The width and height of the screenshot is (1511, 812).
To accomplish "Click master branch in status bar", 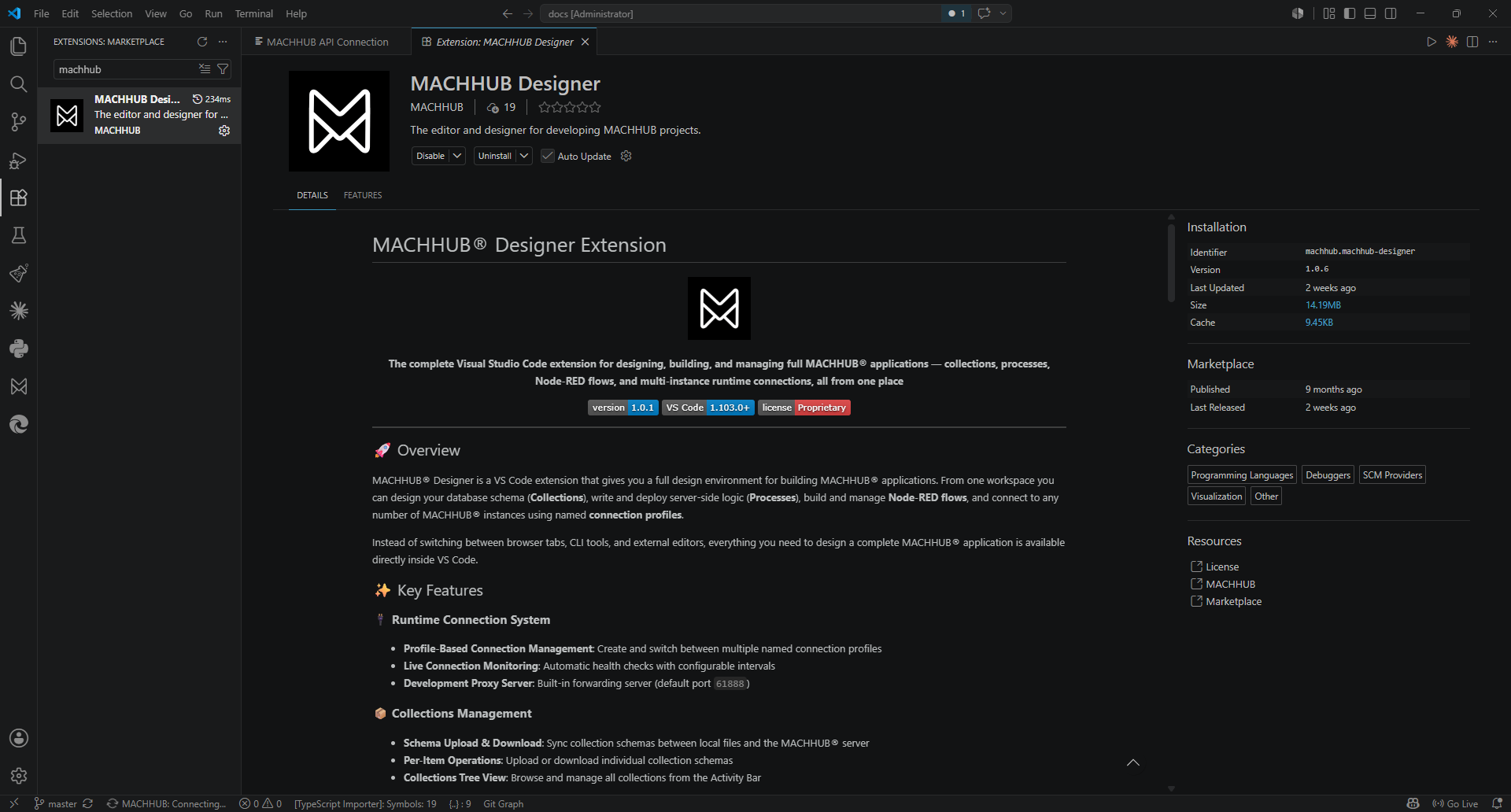I will pyautogui.click(x=56, y=803).
